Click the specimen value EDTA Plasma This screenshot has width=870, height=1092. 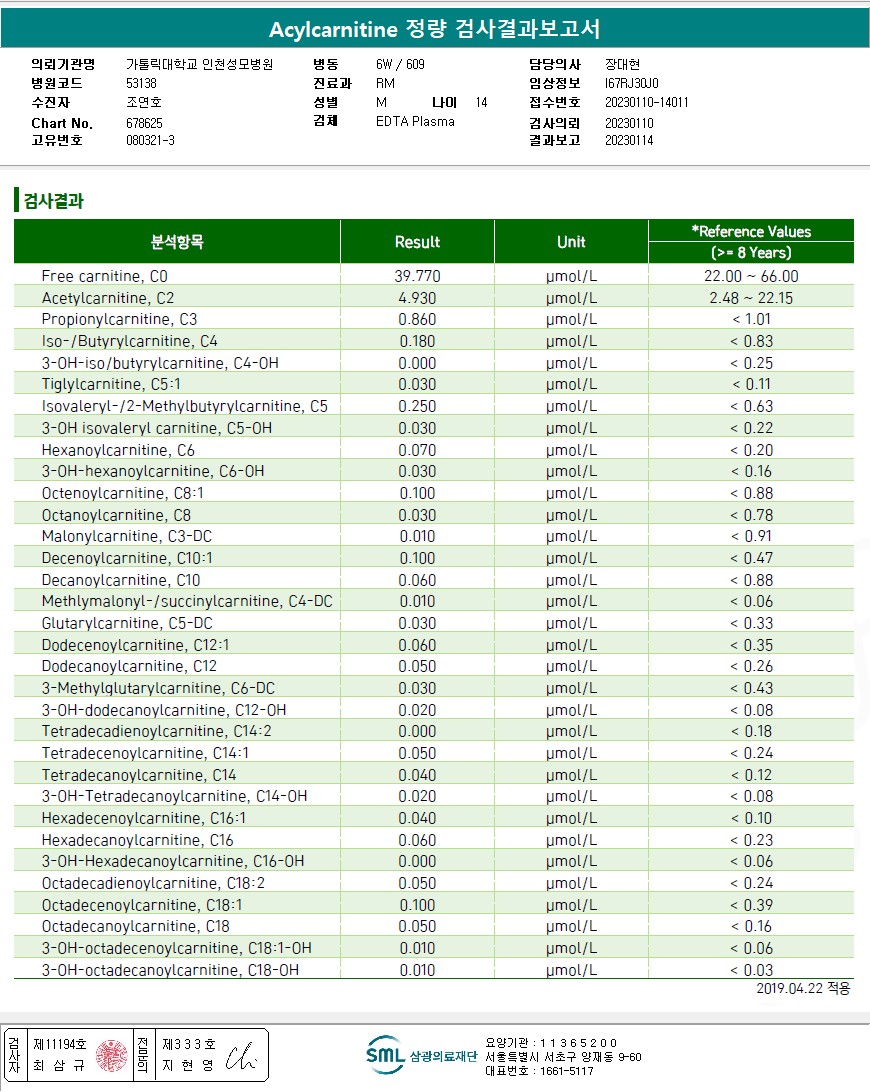[415, 121]
